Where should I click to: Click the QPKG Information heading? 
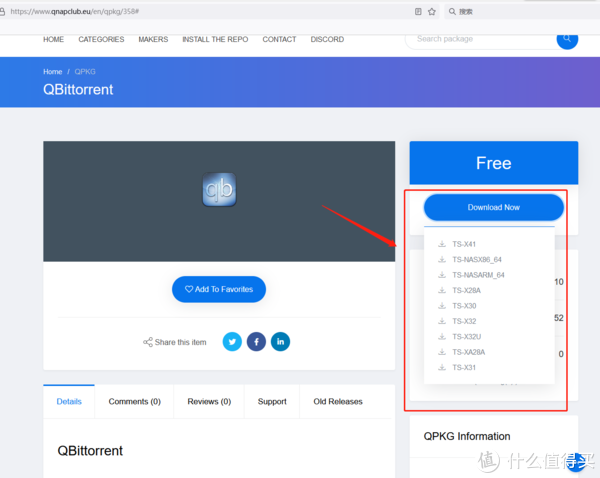(x=467, y=436)
